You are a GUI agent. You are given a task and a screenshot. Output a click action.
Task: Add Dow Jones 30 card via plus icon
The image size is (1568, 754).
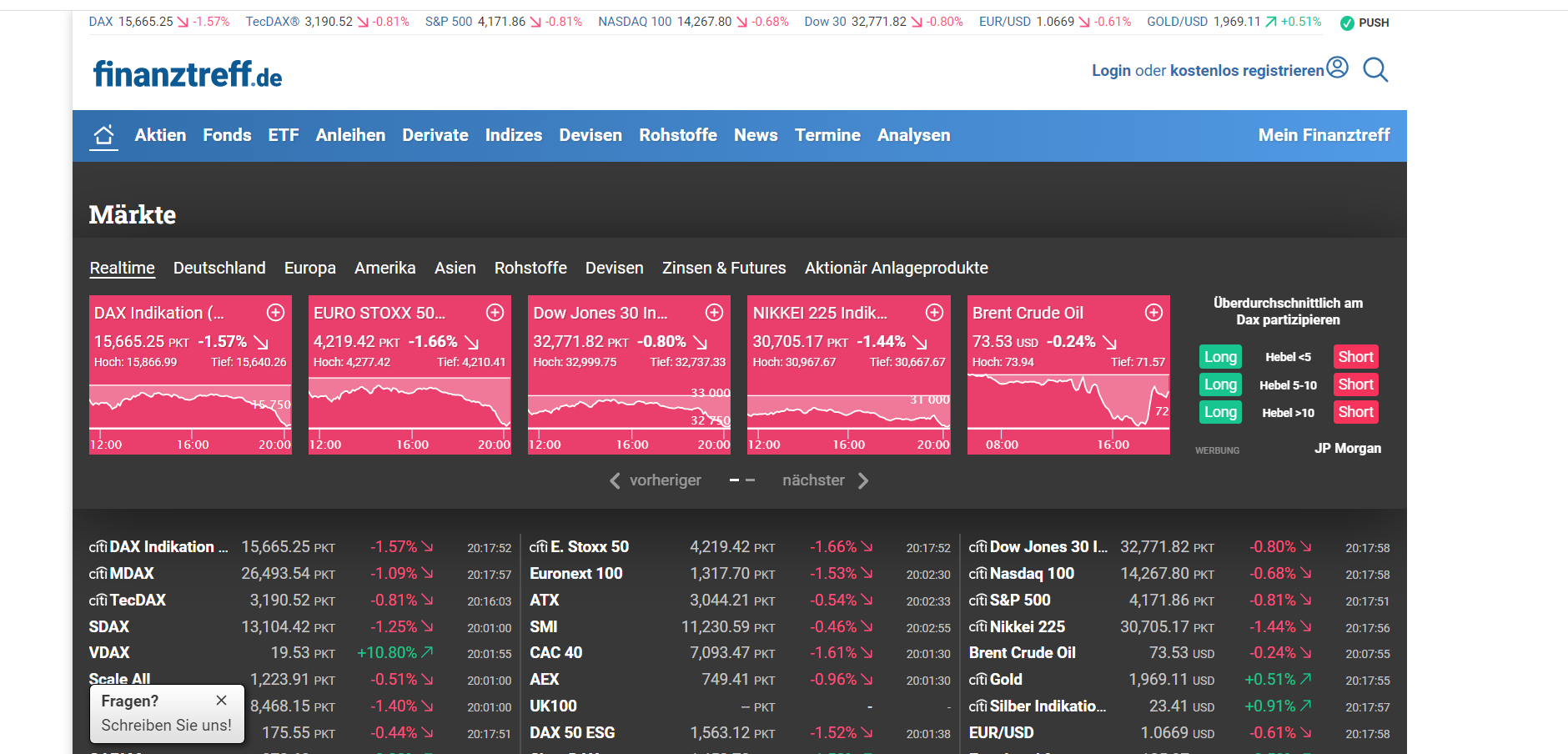click(x=715, y=312)
